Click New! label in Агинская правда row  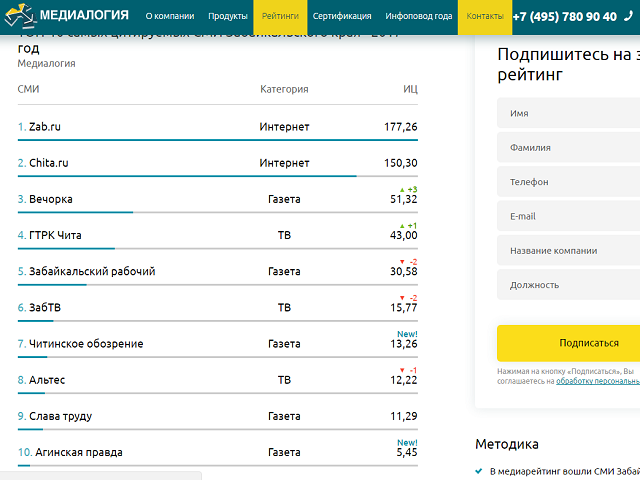click(x=407, y=442)
